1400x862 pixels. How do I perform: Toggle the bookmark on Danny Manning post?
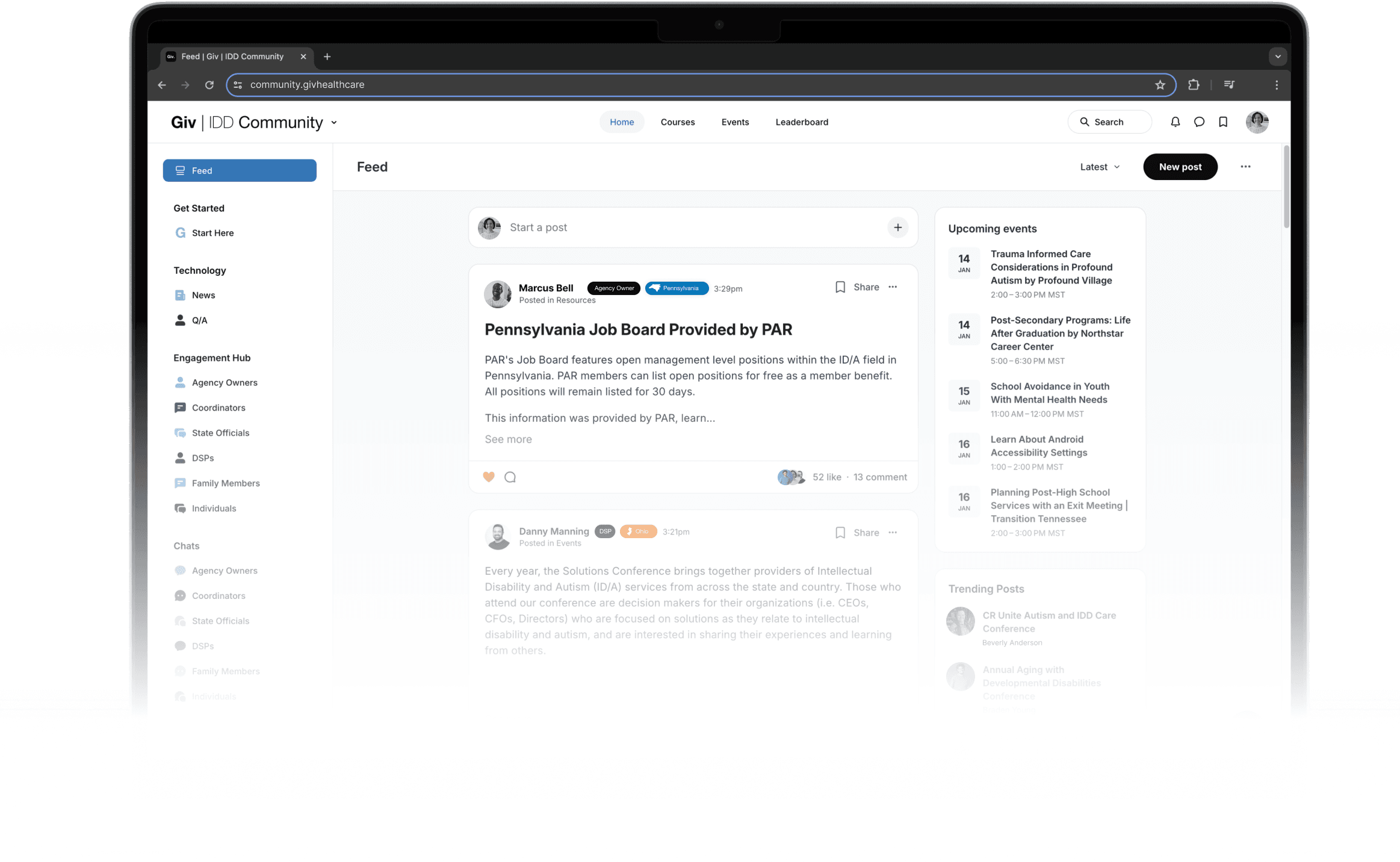[840, 532]
